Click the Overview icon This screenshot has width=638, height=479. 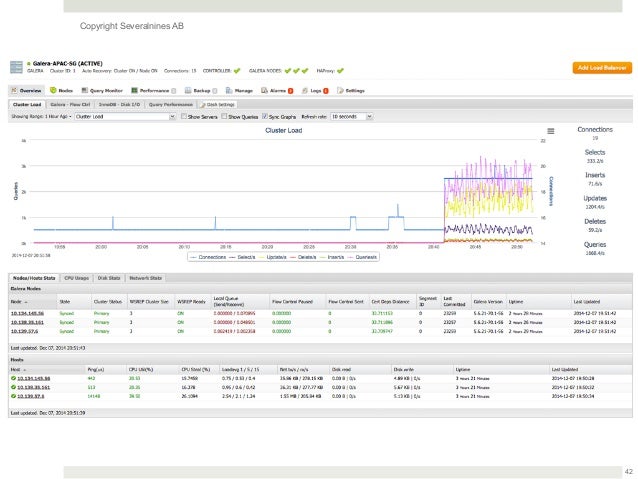(x=15, y=90)
